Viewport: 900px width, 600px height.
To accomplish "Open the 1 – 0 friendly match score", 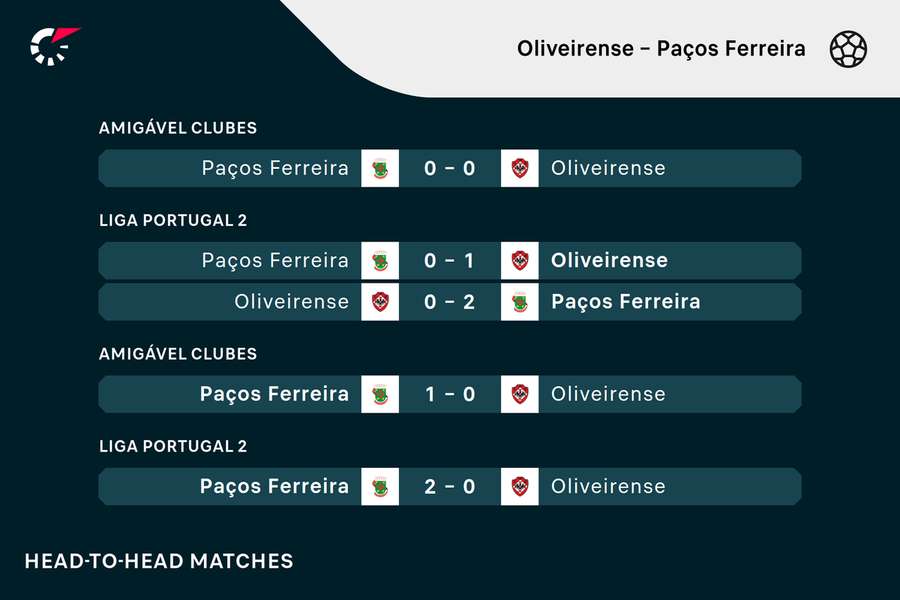I will [x=450, y=394].
